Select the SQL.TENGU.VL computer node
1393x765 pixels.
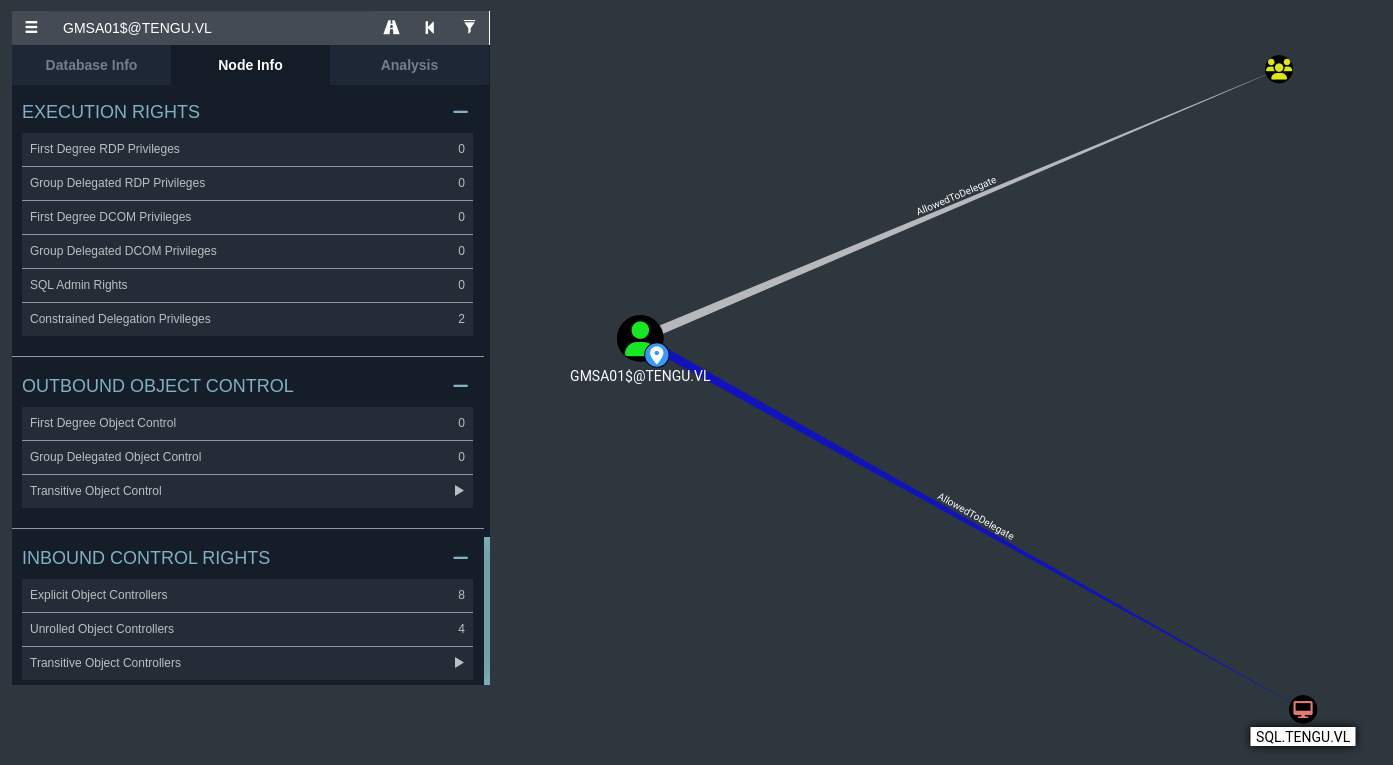pyautogui.click(x=1302, y=709)
